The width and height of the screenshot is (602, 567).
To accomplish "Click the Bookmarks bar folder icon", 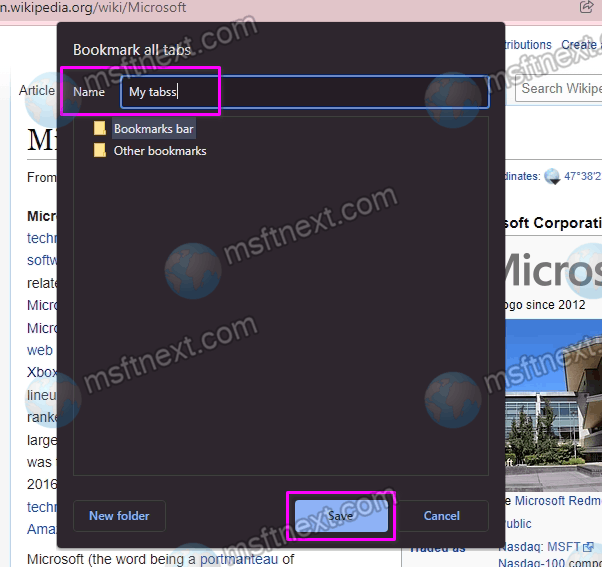I will click(99, 129).
